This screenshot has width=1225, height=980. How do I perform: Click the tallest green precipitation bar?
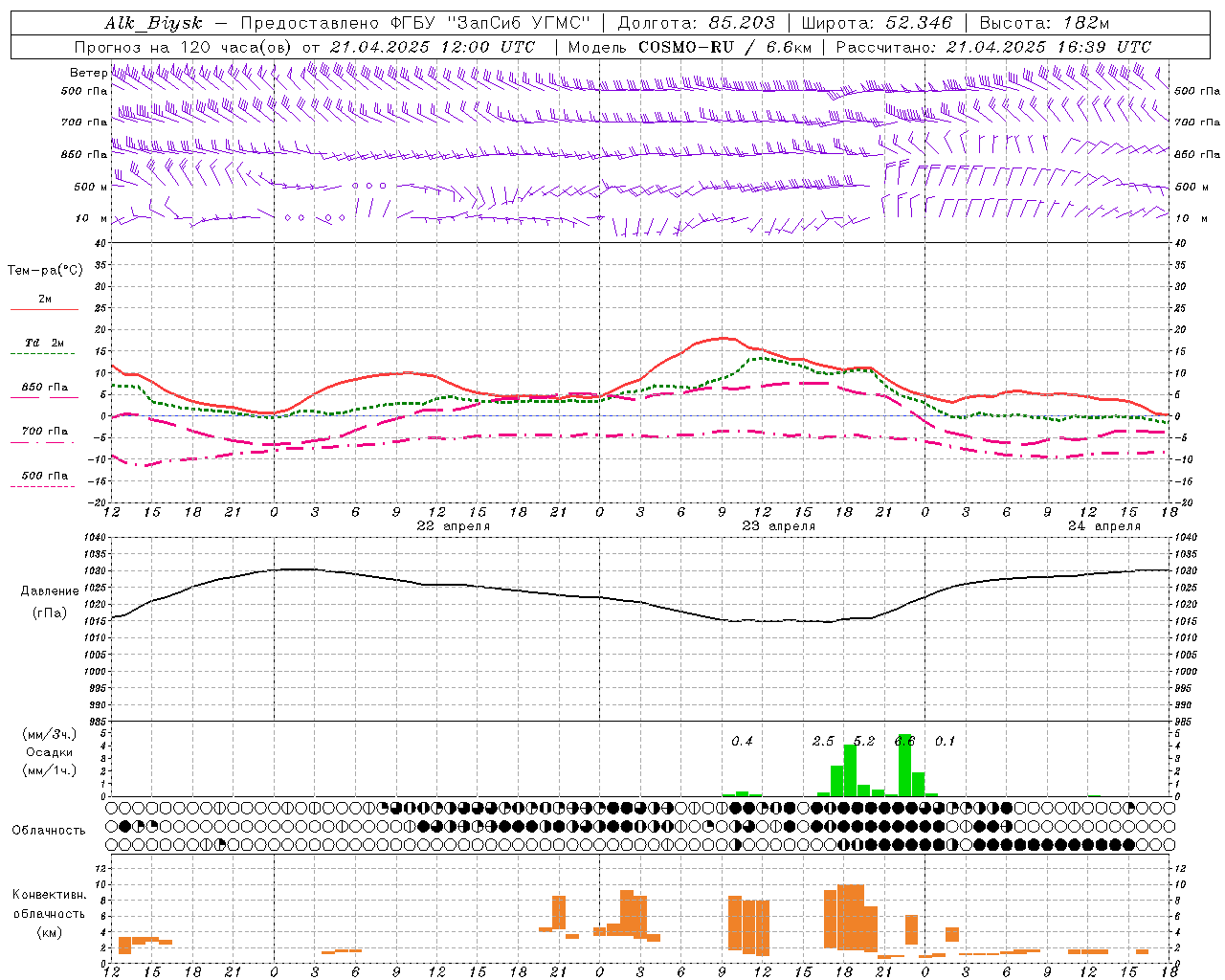(x=904, y=766)
